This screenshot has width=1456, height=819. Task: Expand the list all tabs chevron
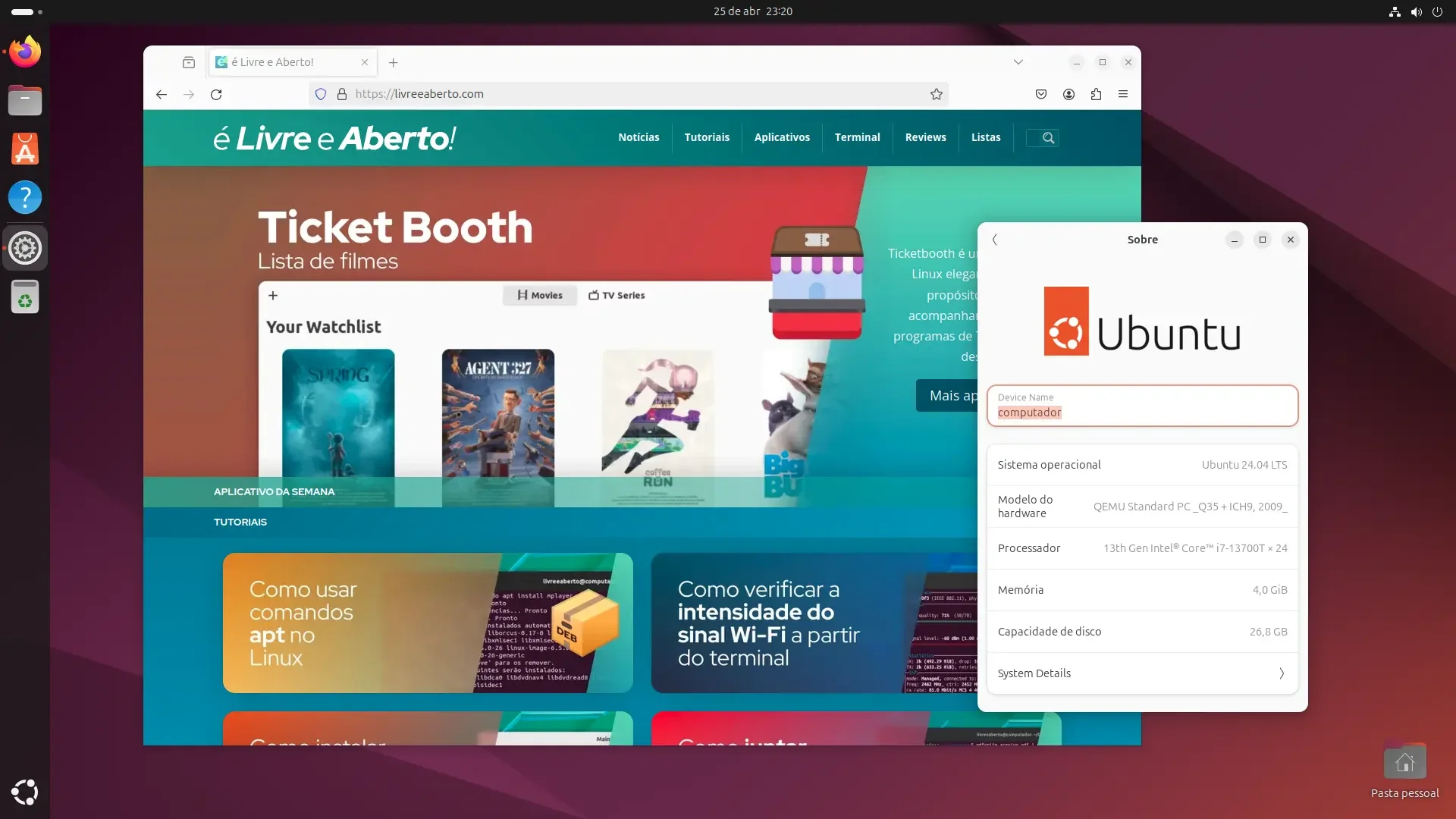point(1018,62)
